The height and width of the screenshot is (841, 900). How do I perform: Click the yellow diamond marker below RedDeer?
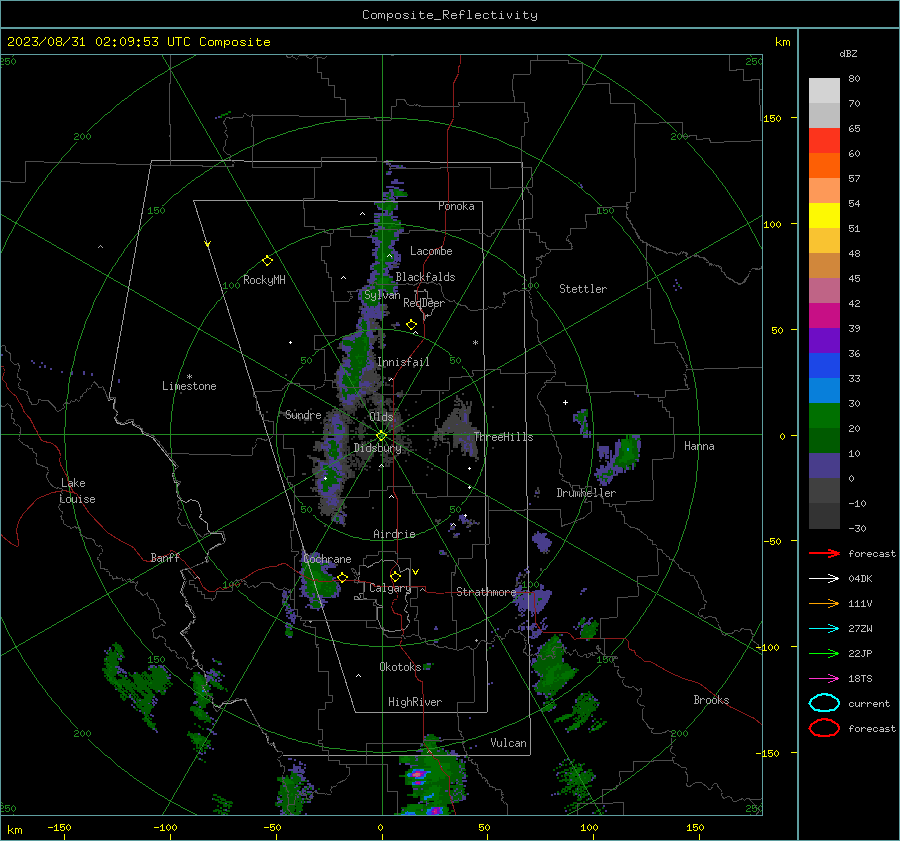pyautogui.click(x=411, y=325)
